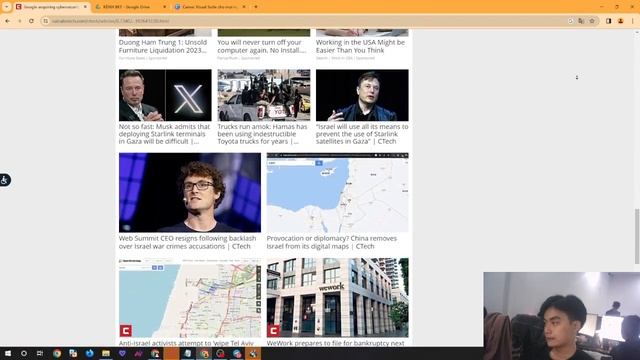Viewport: 640px width, 360px height.
Task: Switch to the Canon Visual Suite tab
Action: [210, 7]
